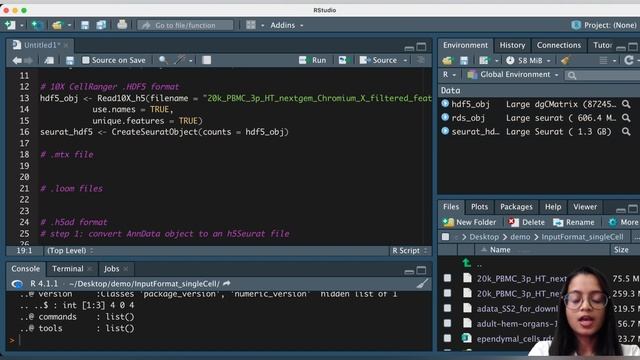The height and width of the screenshot is (360, 640).
Task: Inspect seurat_hdf5 object with its magnifier icon
Action: coord(626,132)
